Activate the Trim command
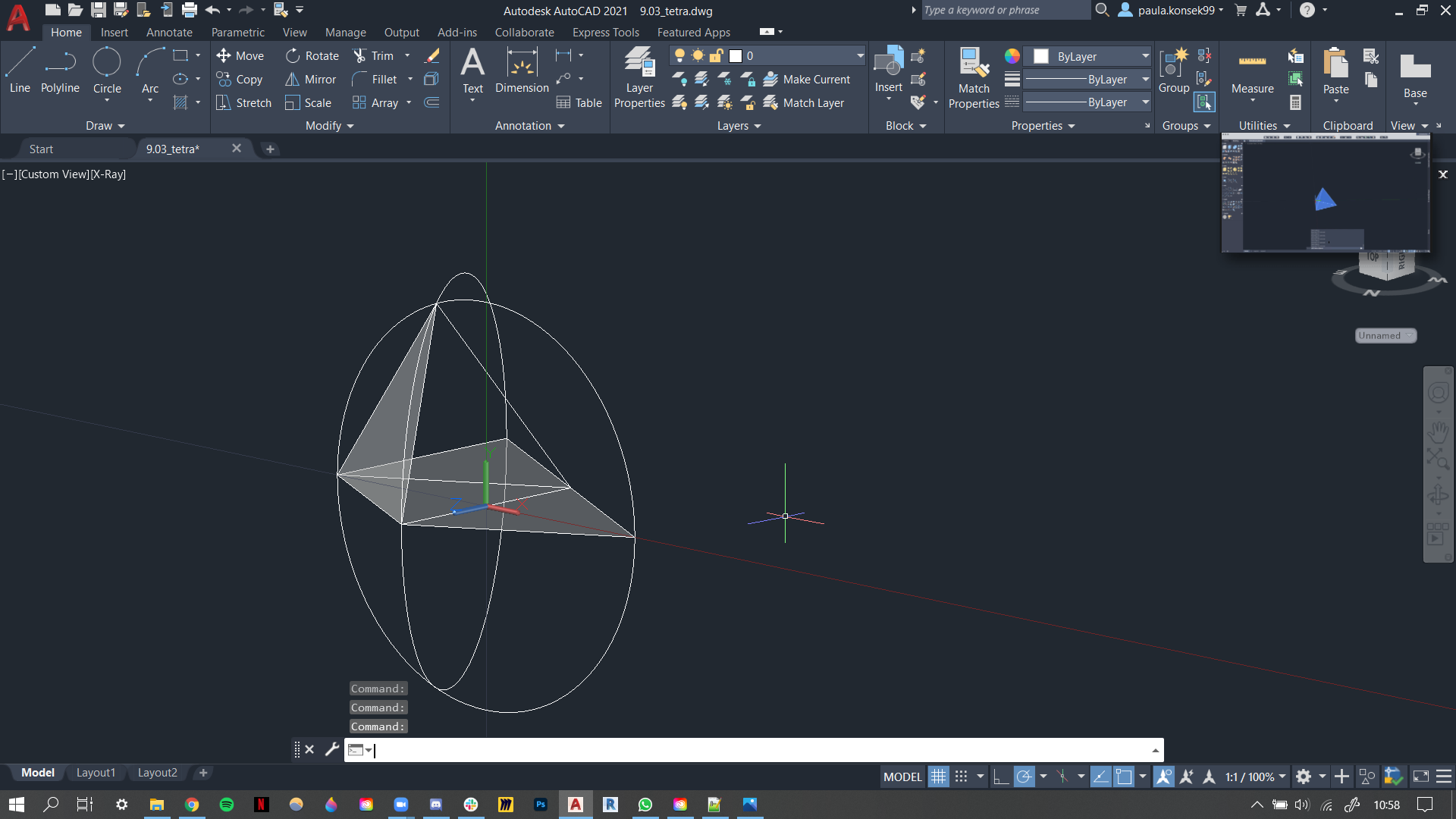Screen dimensions: 1456x819 [x=373, y=55]
